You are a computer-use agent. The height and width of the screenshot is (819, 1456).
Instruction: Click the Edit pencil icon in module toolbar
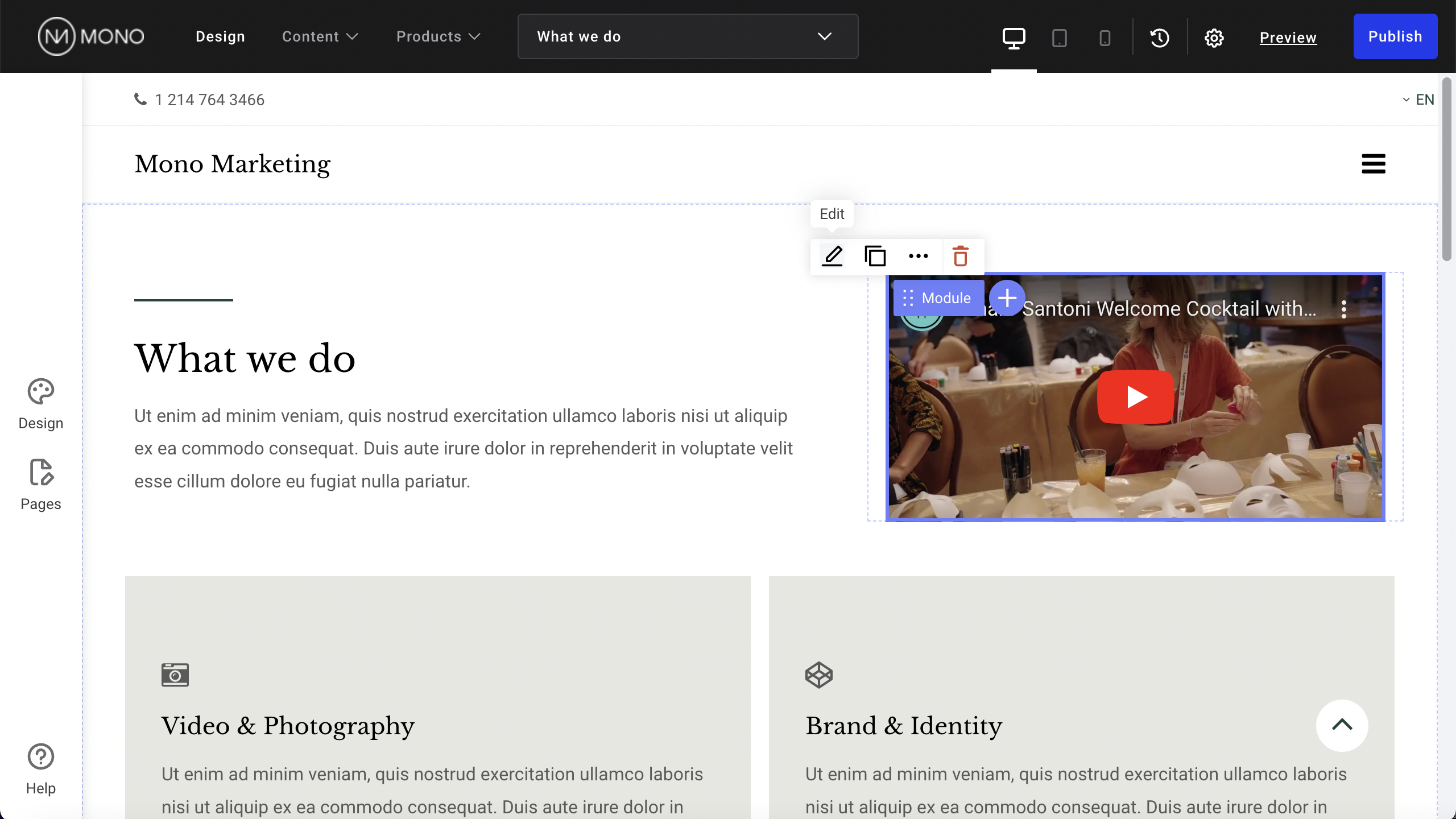(x=832, y=257)
